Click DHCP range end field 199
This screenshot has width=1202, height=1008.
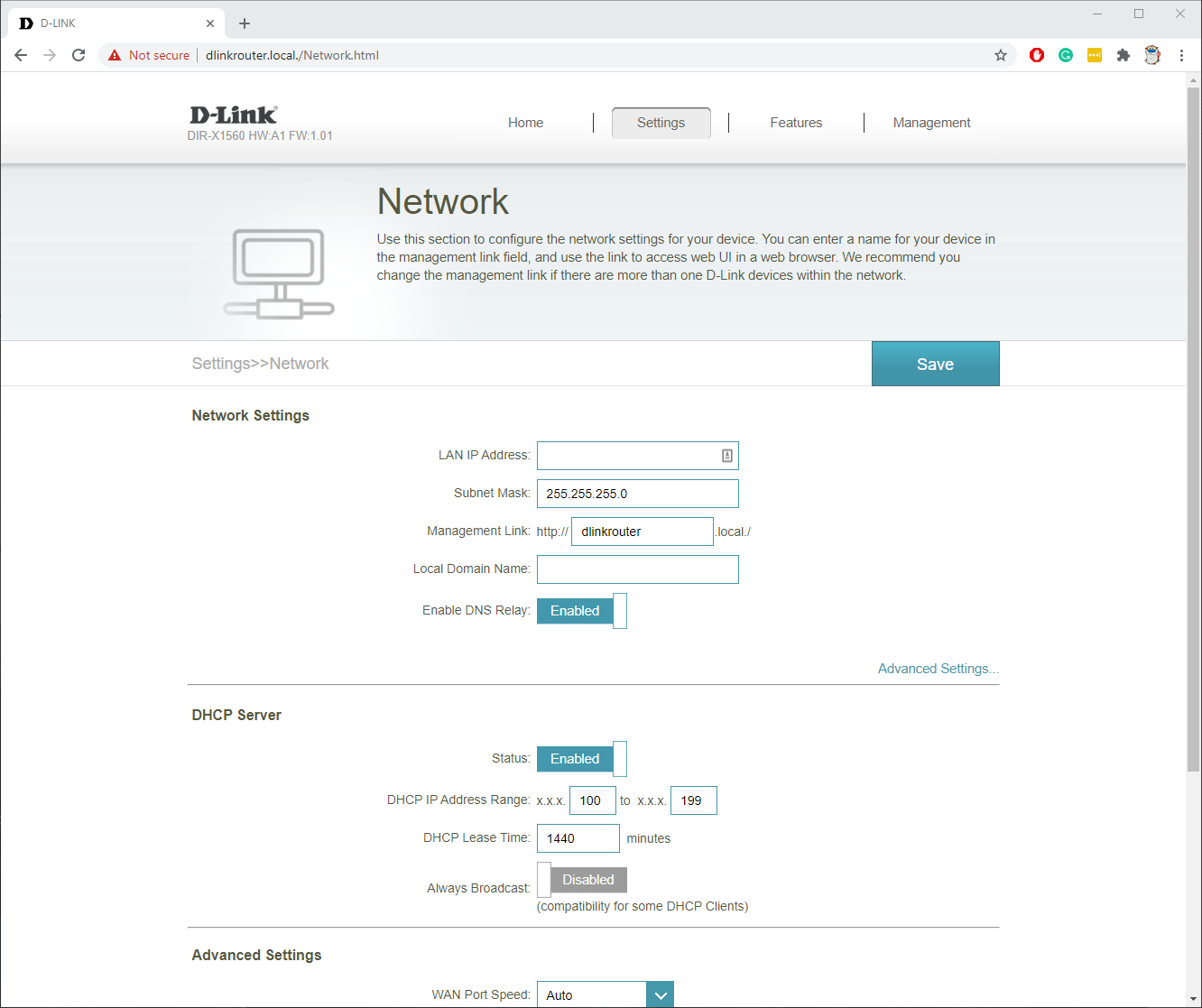point(694,800)
